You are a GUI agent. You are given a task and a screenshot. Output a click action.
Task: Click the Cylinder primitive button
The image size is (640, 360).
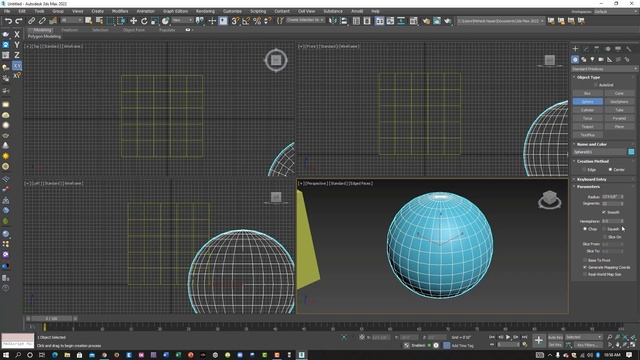(587, 110)
